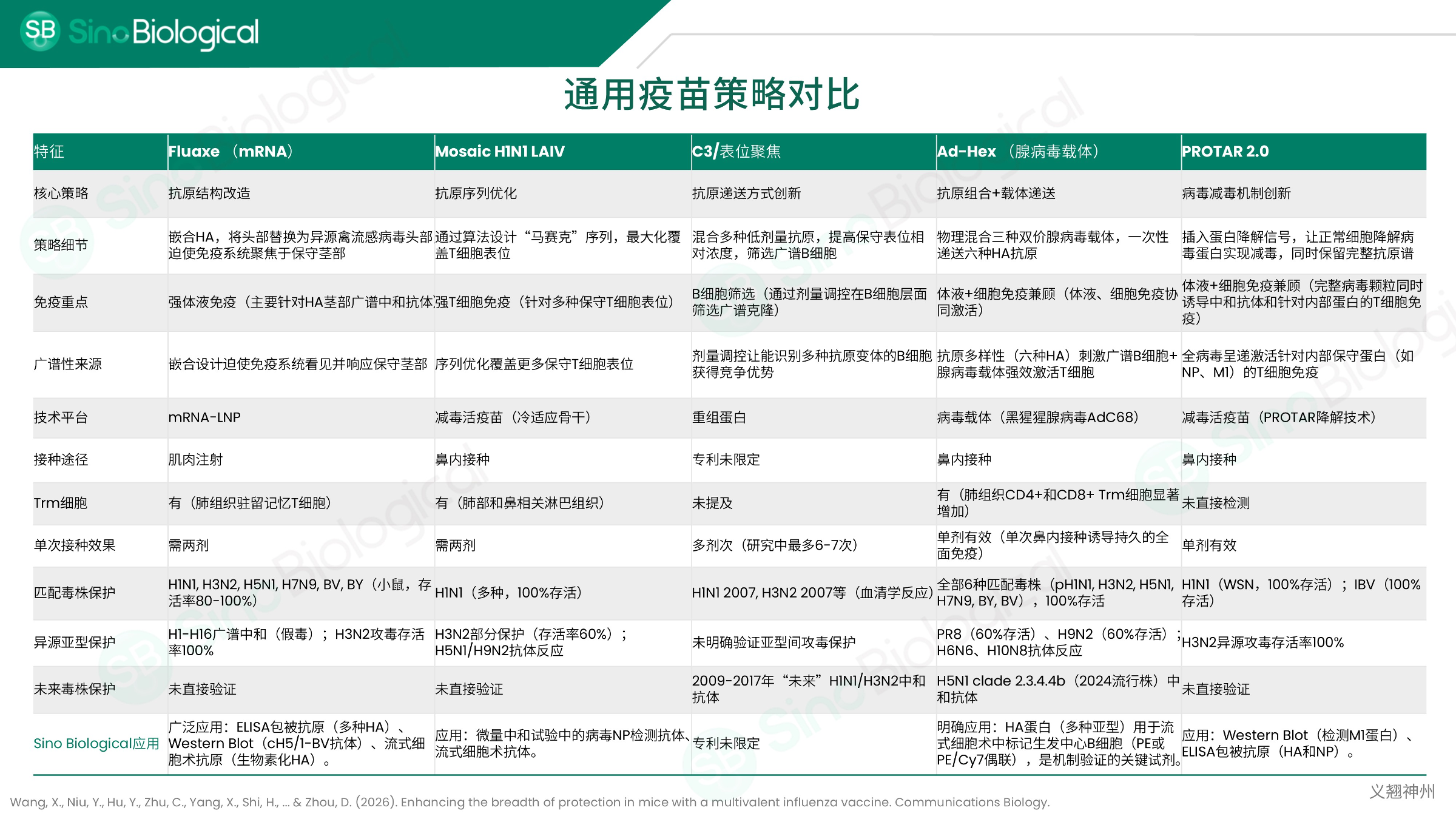Screen dimensions: 1456x819
Task: Click the cell starting with H5N1 clade 2.3.4.4b
Action: 1059,689
